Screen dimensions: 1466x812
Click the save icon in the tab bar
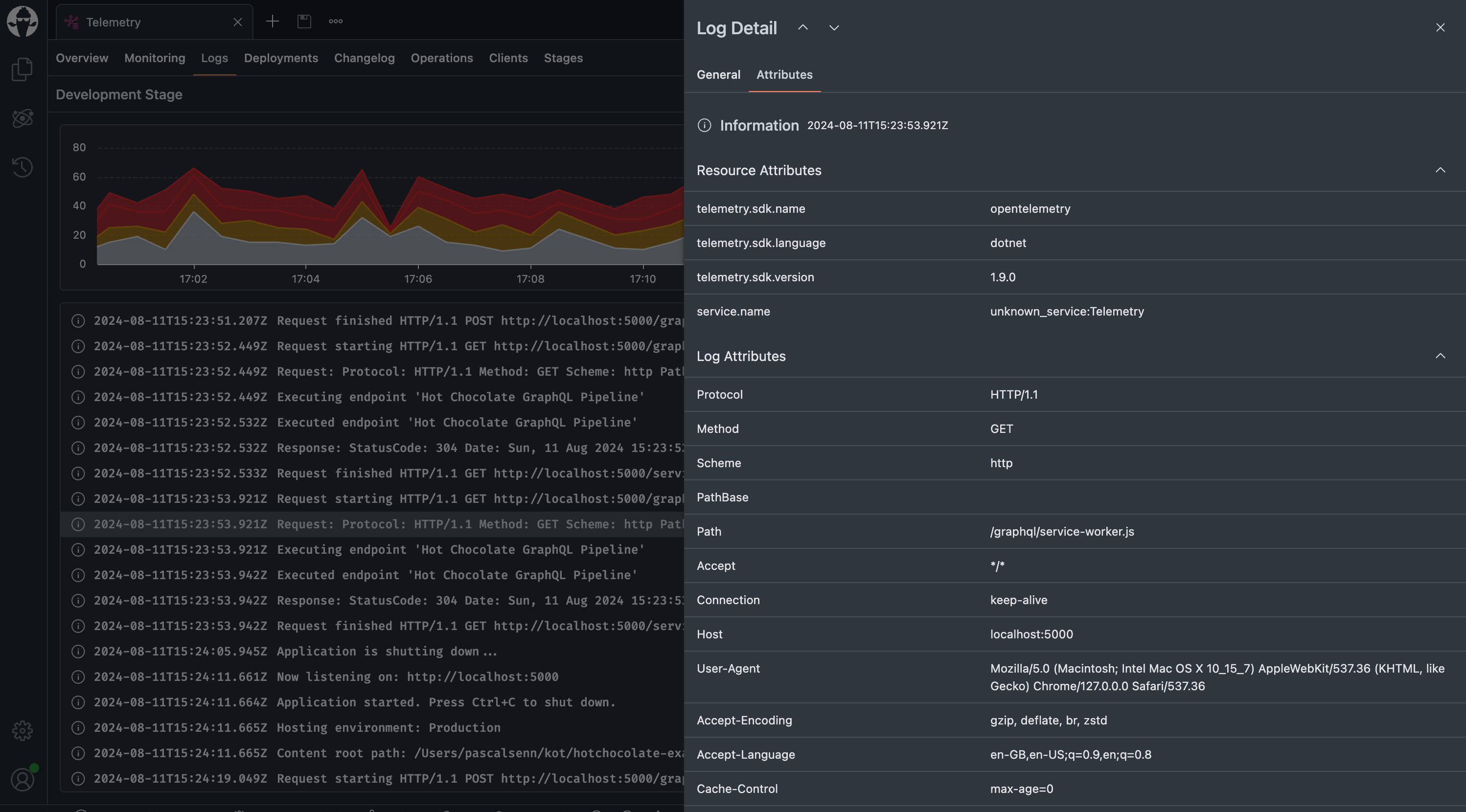[304, 22]
